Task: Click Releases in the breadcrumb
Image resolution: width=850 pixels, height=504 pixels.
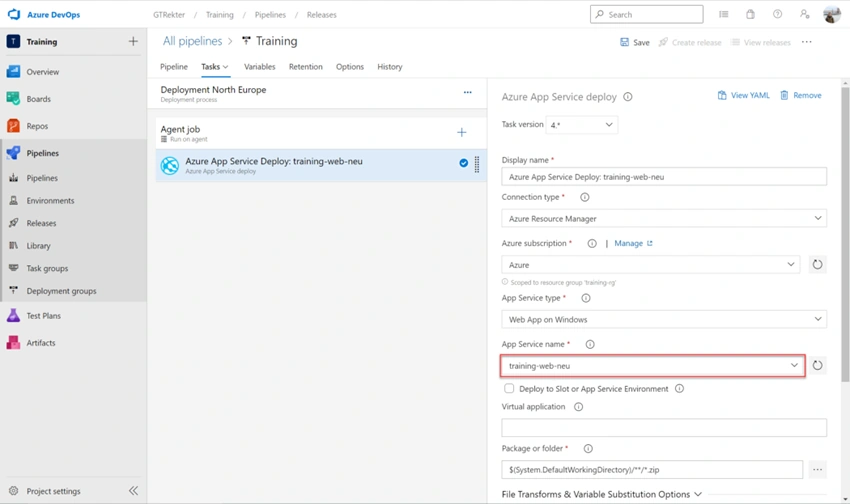Action: pyautogui.click(x=321, y=15)
